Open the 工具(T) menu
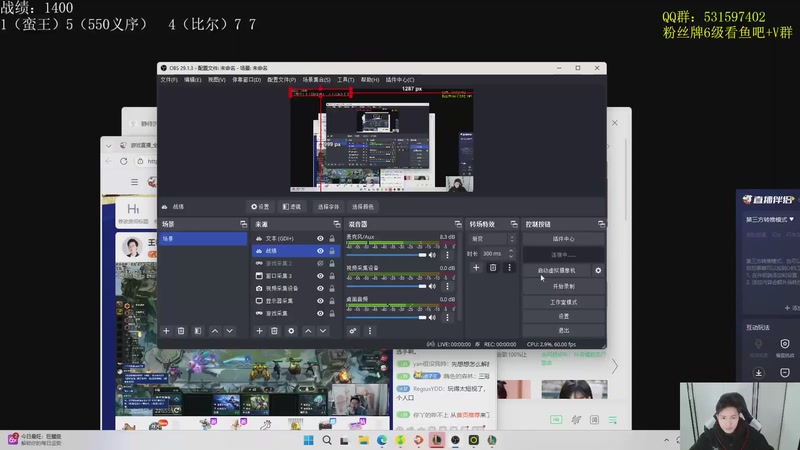Screen dimensions: 800x450 [345, 80]
